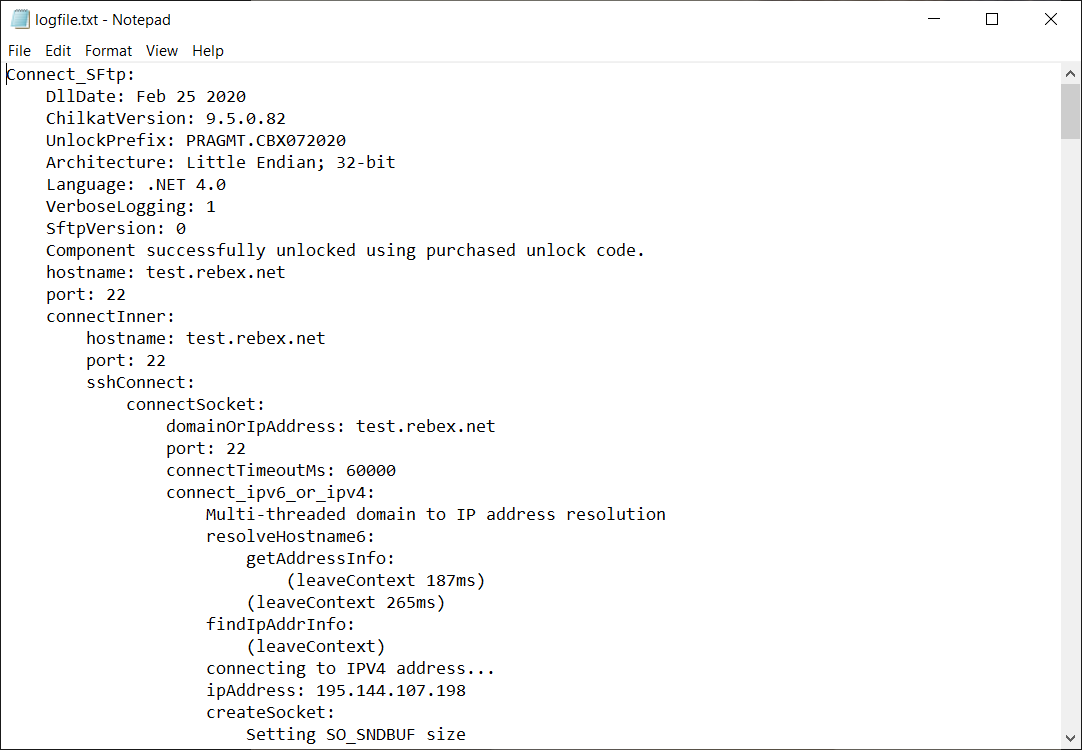Place cursor on the ChilkatVersion line
This screenshot has width=1082, height=750.
click(165, 118)
